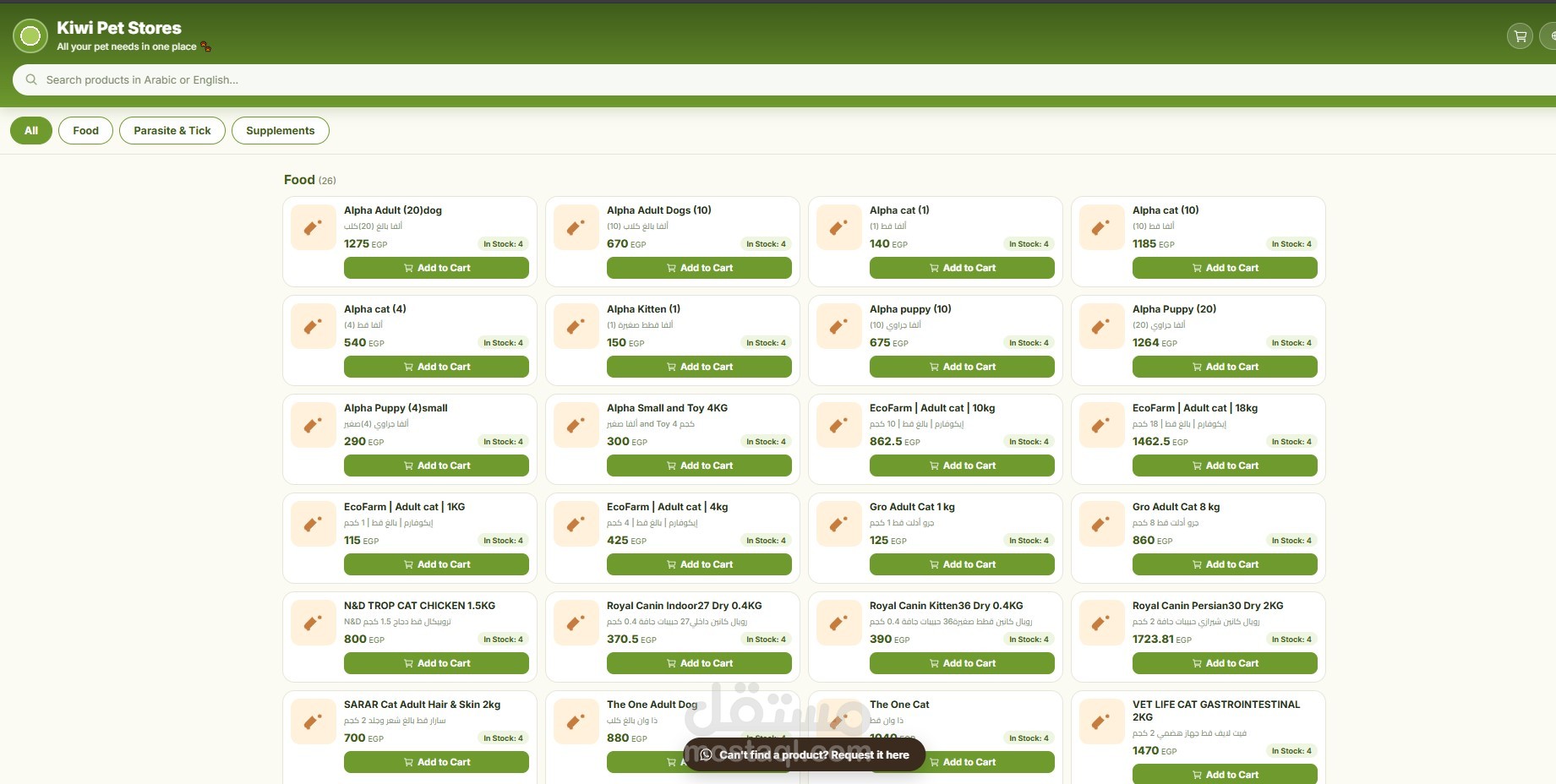This screenshot has width=1556, height=784.
Task: Click product image icon for Royal Canin Persian30
Action: (1101, 623)
